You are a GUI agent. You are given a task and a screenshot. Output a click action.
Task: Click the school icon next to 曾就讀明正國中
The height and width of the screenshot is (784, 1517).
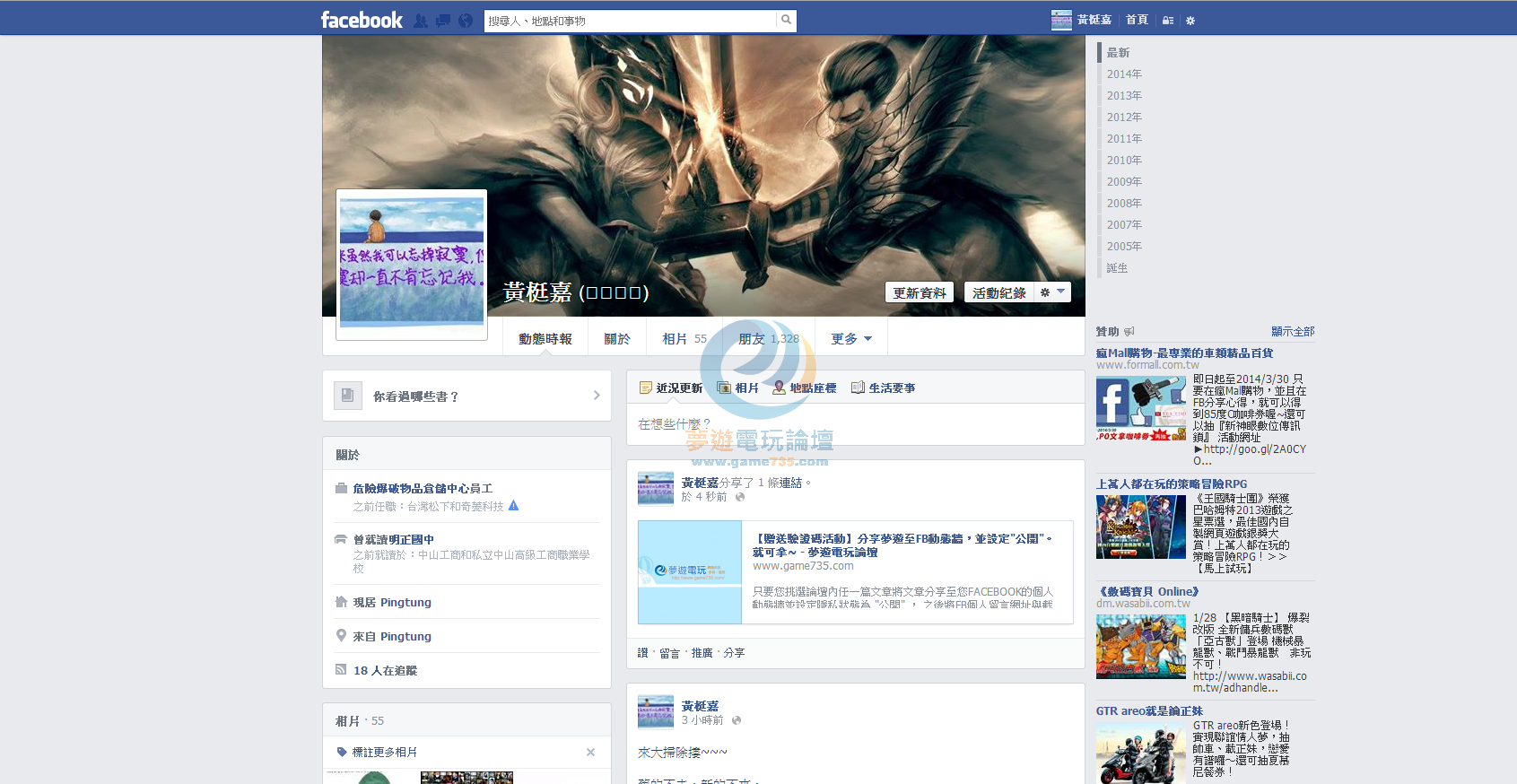[341, 539]
